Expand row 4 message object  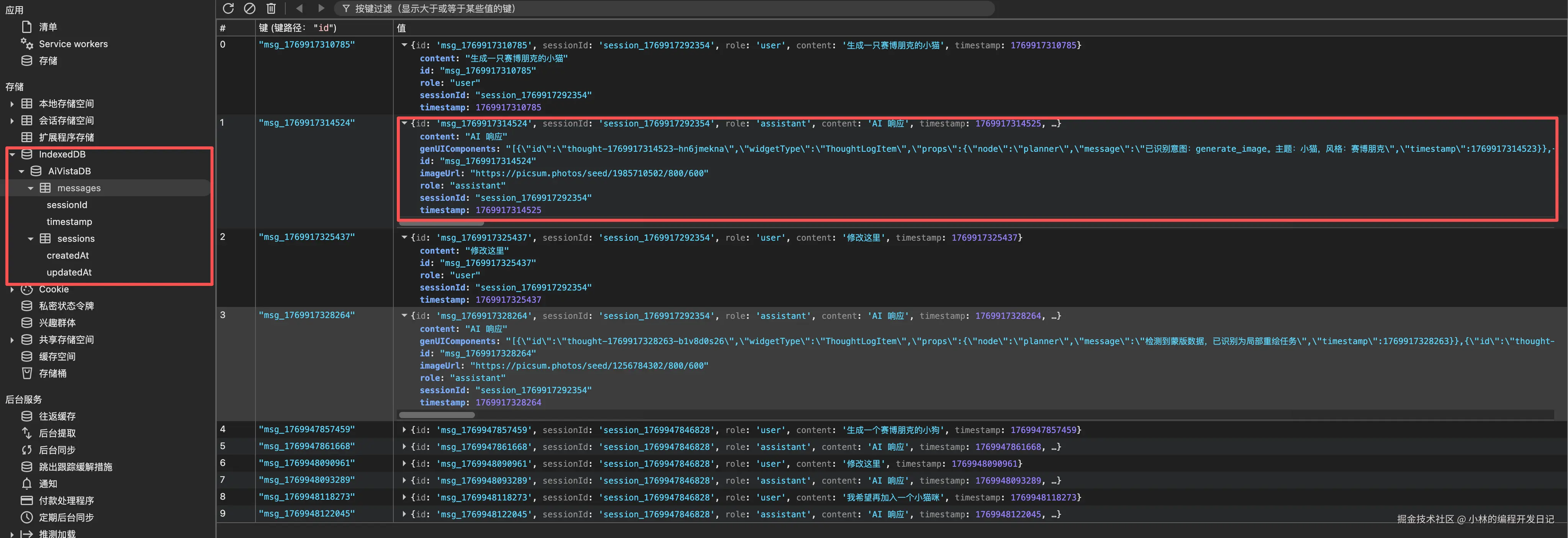pos(404,430)
